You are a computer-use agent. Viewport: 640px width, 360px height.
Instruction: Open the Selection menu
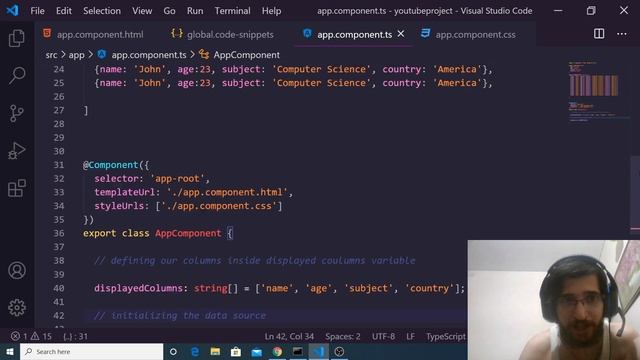[102, 11]
